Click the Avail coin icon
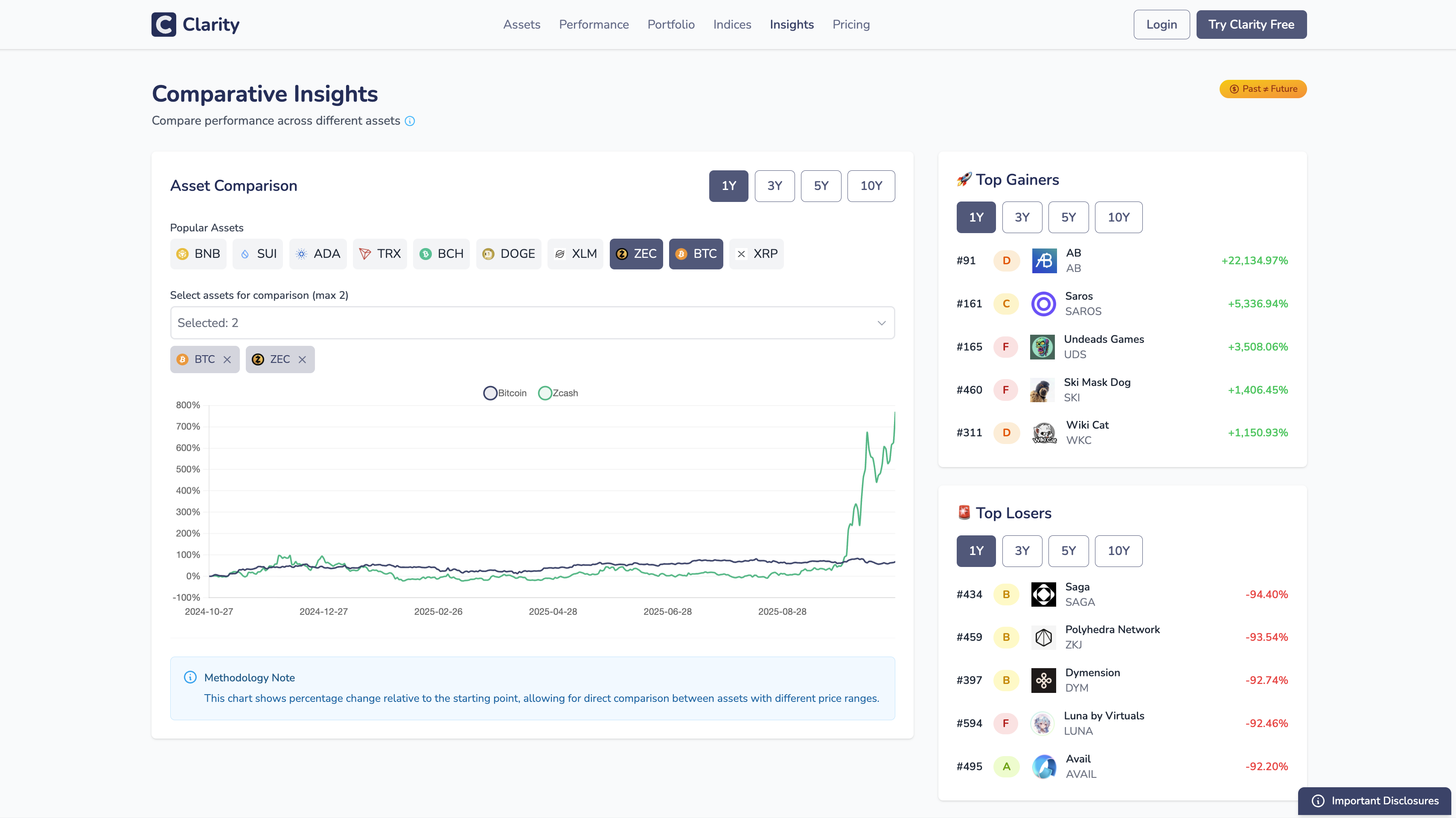1456x818 pixels. coord(1043,767)
